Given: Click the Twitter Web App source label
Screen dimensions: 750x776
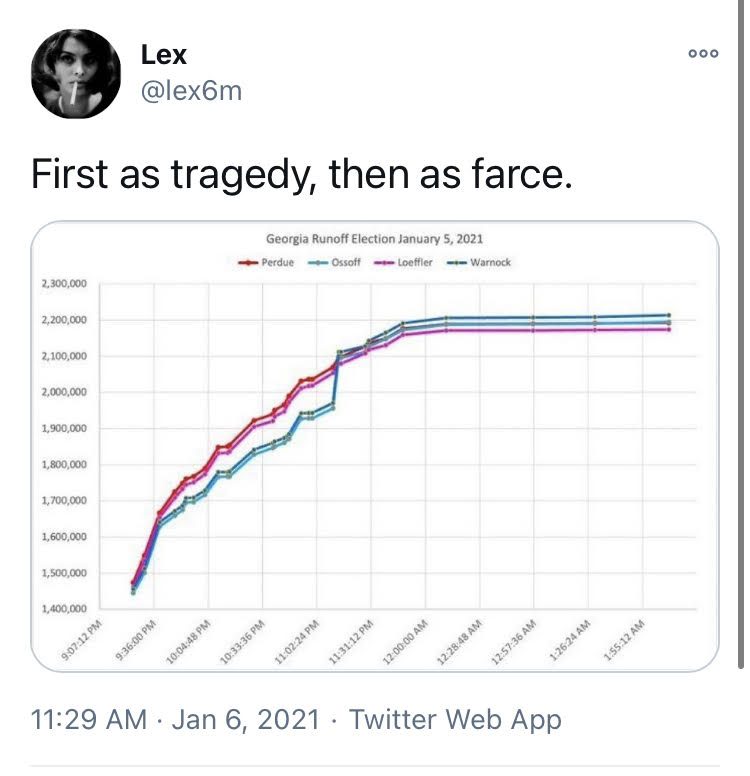Looking at the screenshot, I should coord(455,719).
